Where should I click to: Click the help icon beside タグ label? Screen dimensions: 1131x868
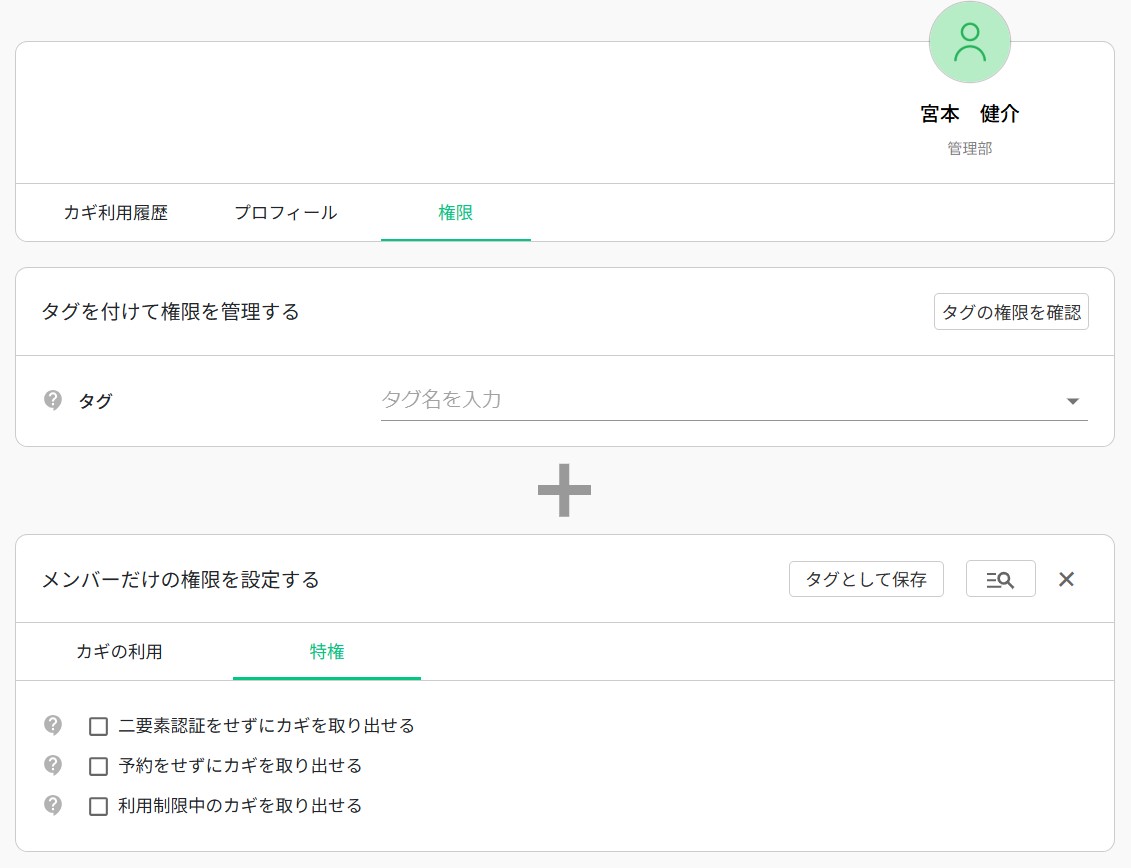53,400
